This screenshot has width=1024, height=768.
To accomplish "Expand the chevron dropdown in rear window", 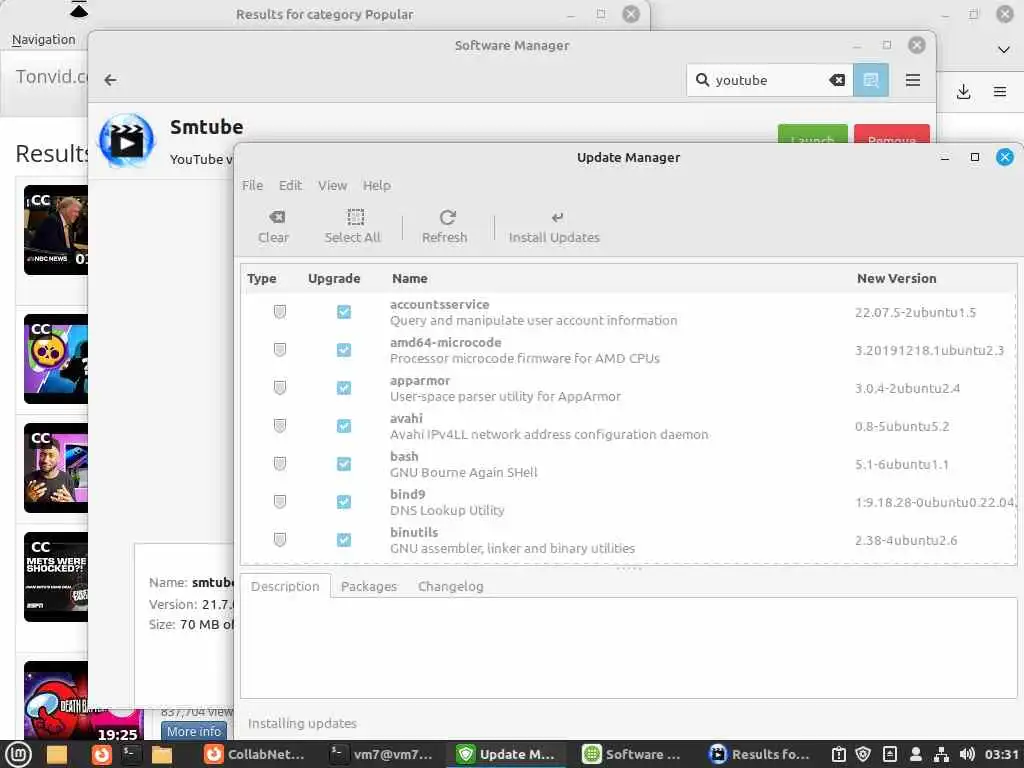I will (x=1004, y=50).
